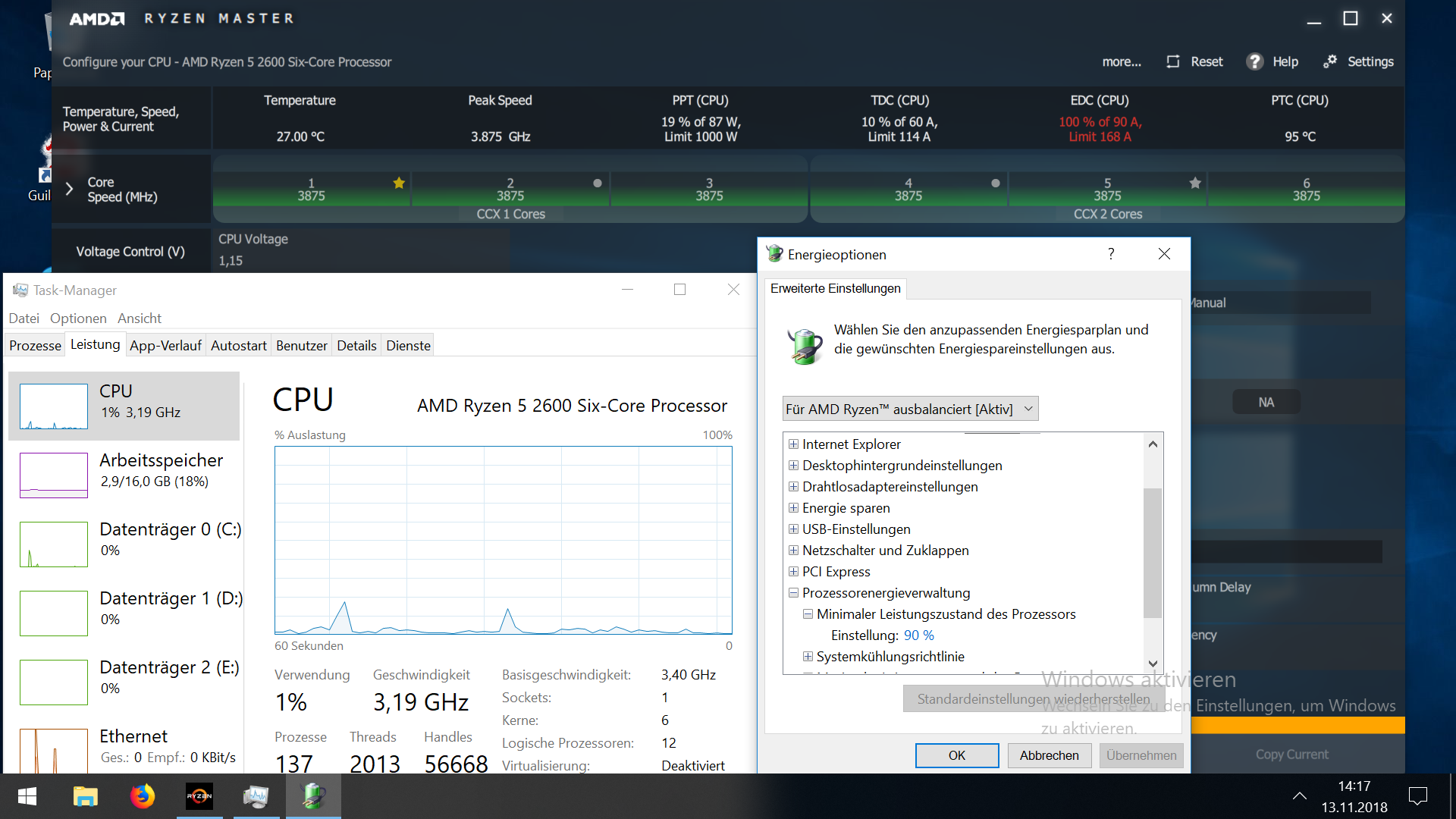This screenshot has height=819, width=1456.
Task: Open Firefox from the taskbar
Action: [143, 796]
